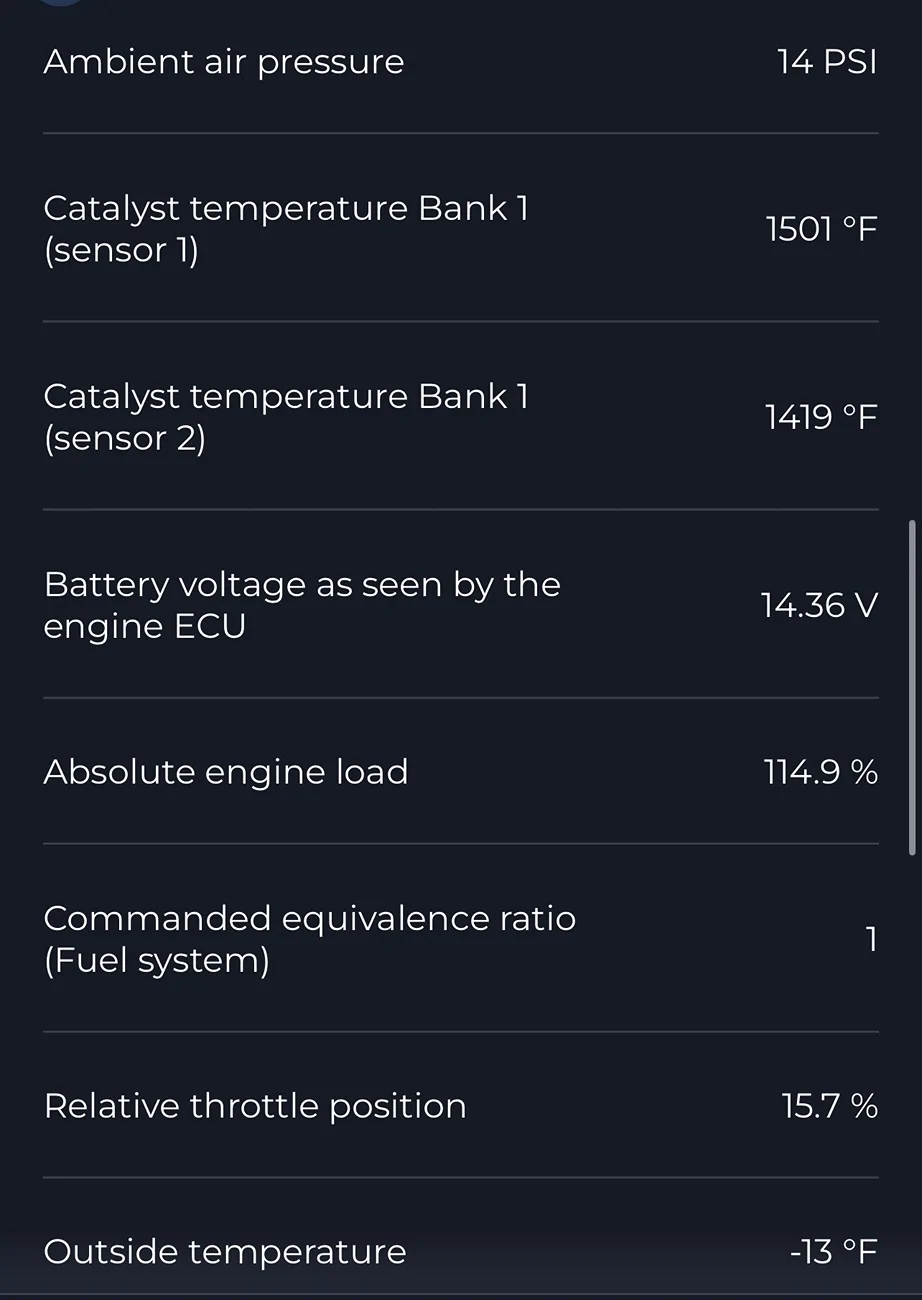Open Catalyst temperature Bank 1 sensor 2
Viewport: 922px width, 1300px height.
click(286, 417)
